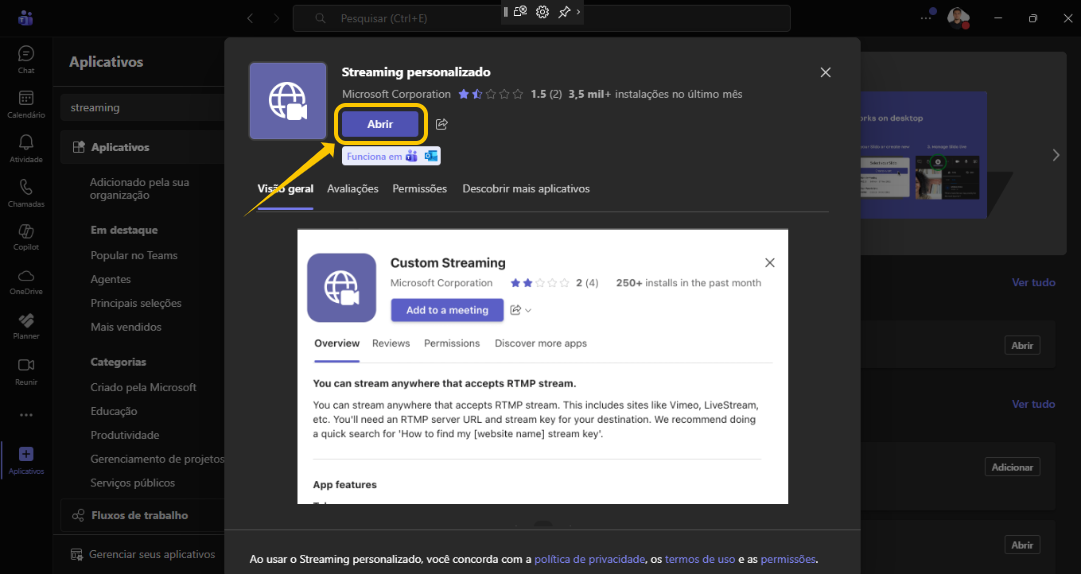This screenshot has height=574, width=1081.
Task: Open Settings and more ellipsis
Action: point(926,18)
